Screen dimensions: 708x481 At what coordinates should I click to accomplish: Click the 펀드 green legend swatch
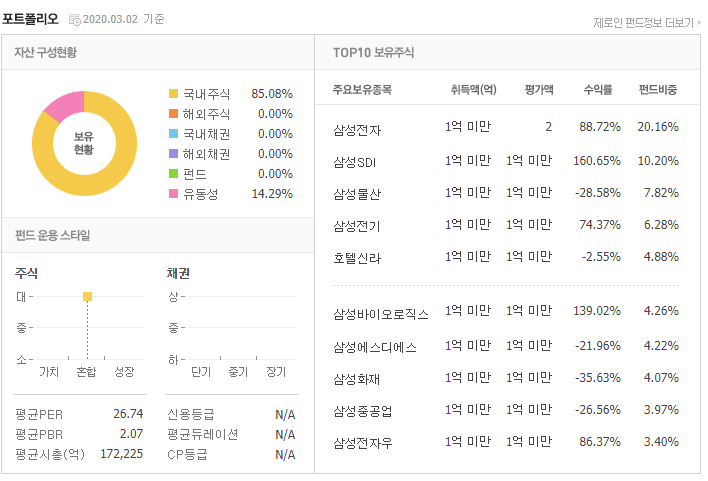(x=173, y=173)
